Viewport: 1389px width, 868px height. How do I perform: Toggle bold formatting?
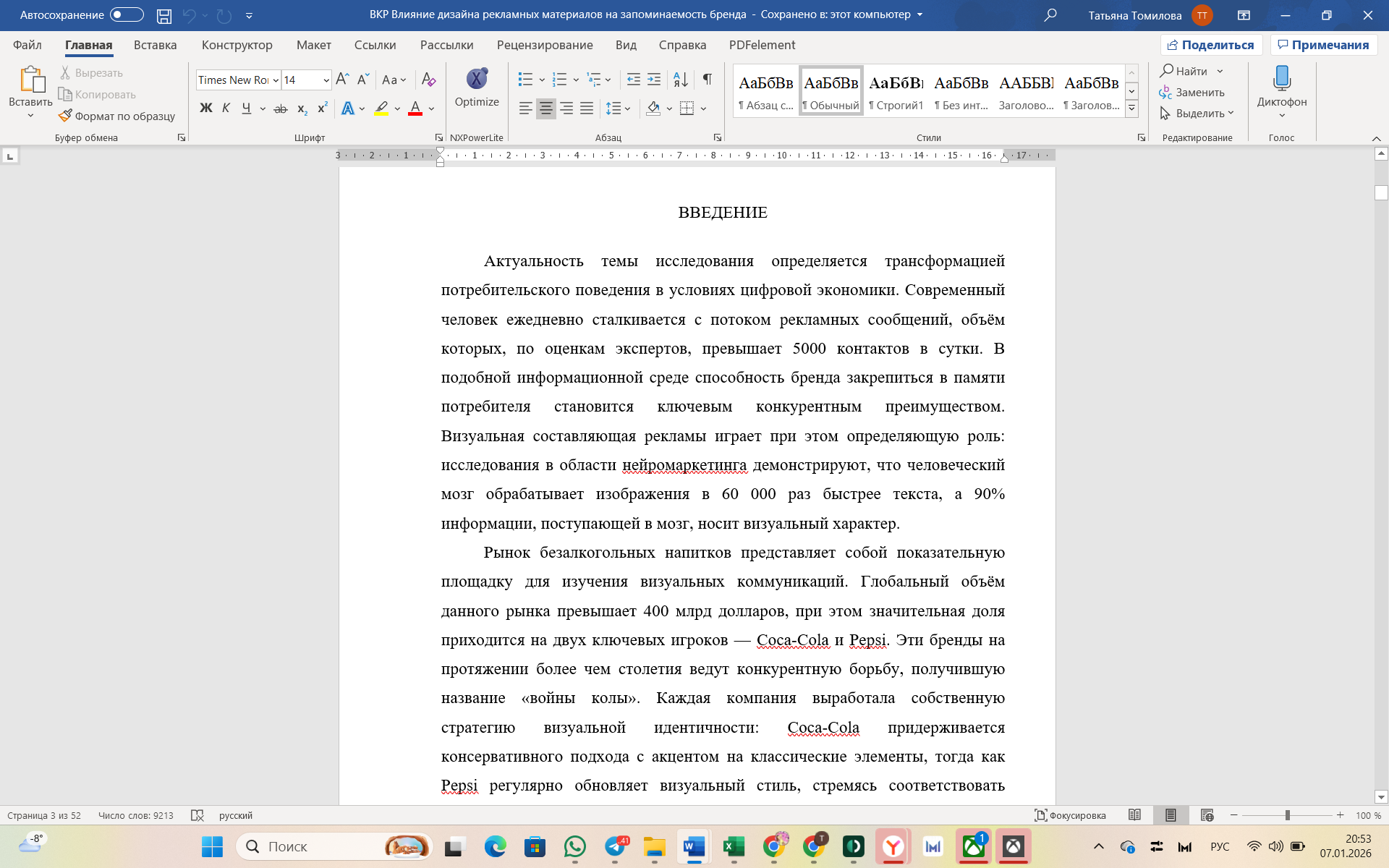click(206, 109)
